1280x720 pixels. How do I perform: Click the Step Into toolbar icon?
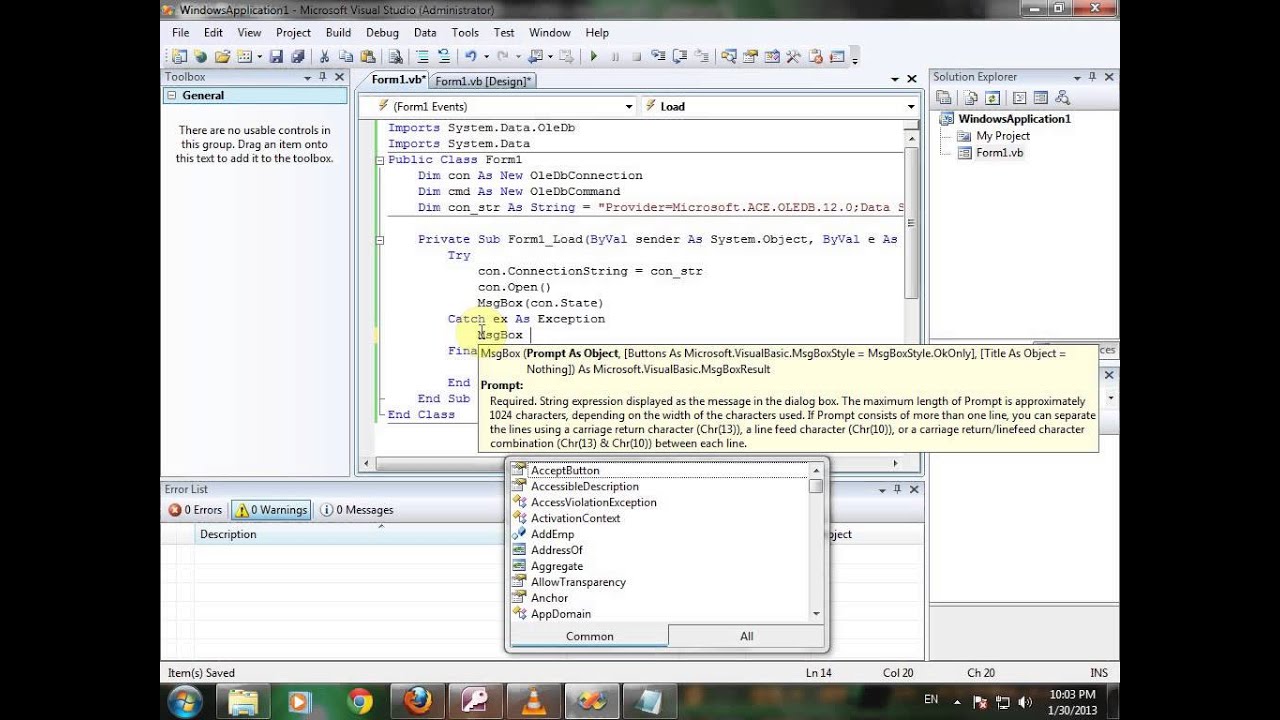(659, 57)
